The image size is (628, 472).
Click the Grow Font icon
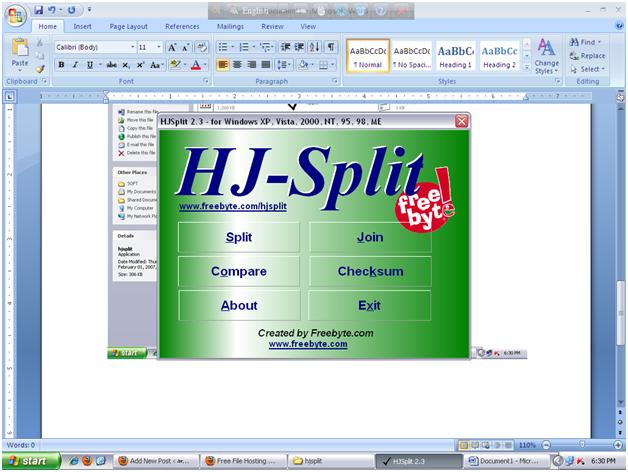[172, 47]
